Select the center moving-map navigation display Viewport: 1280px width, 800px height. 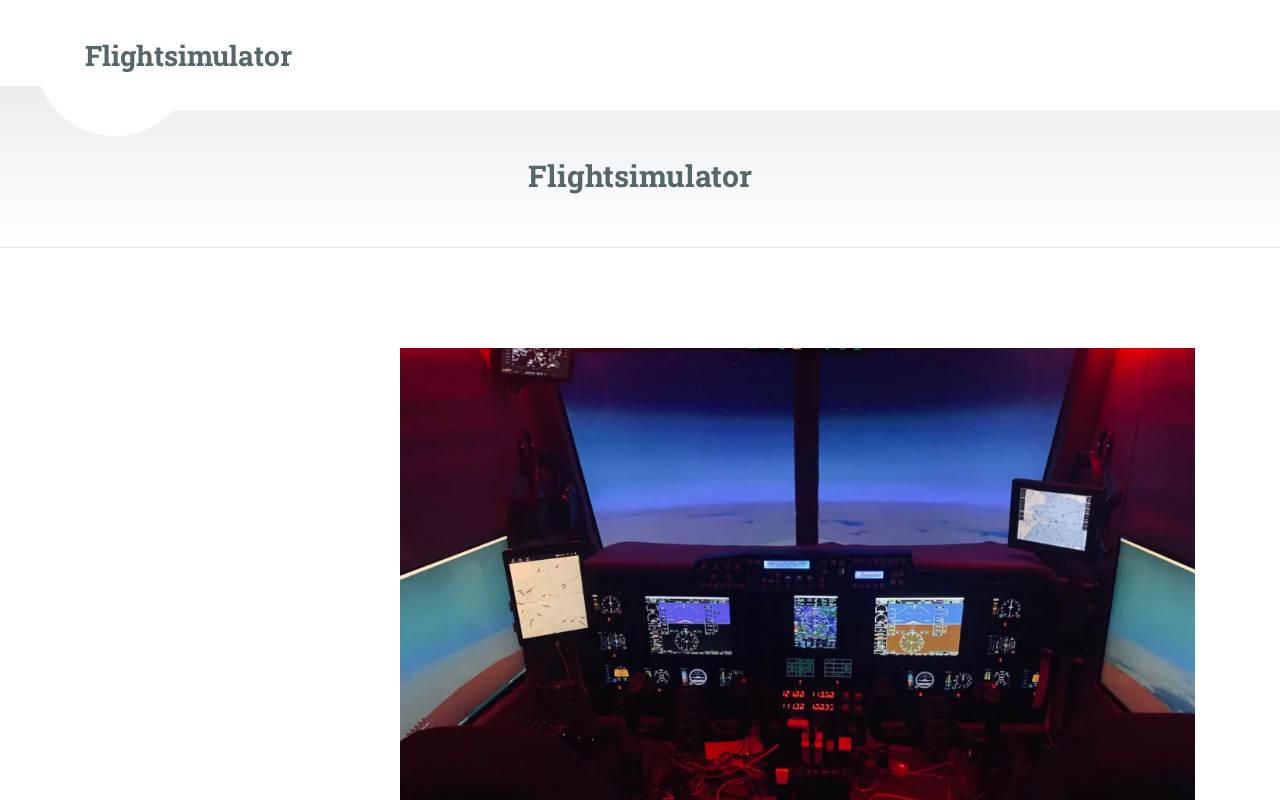(x=815, y=621)
